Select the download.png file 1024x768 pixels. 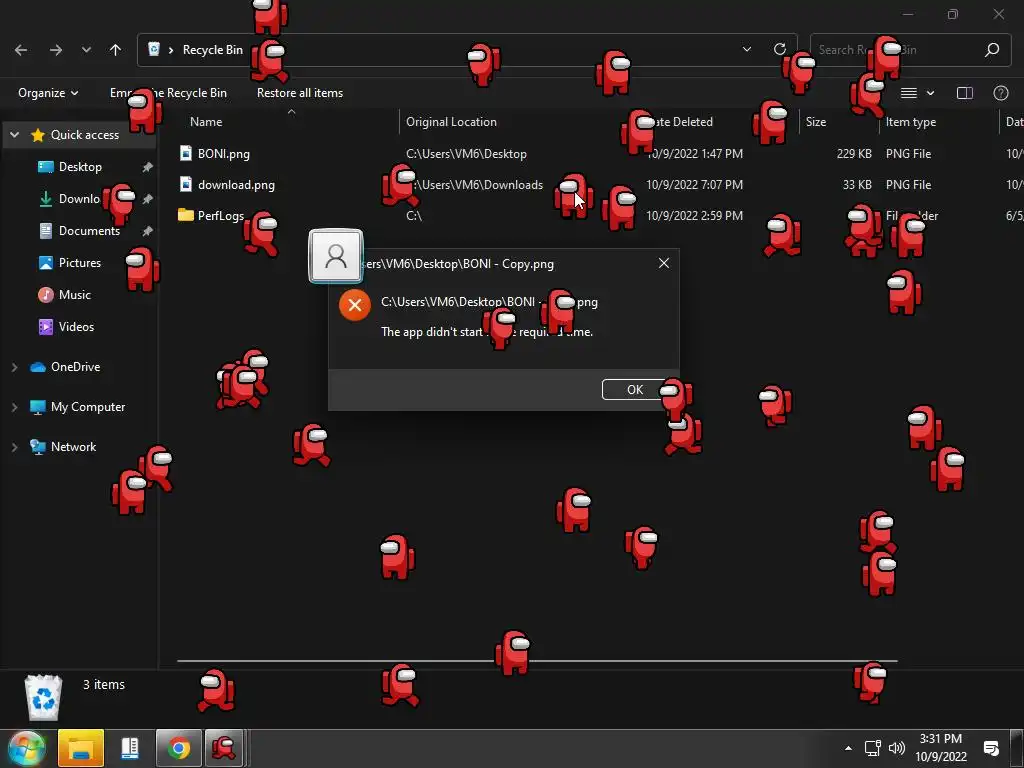coord(236,185)
